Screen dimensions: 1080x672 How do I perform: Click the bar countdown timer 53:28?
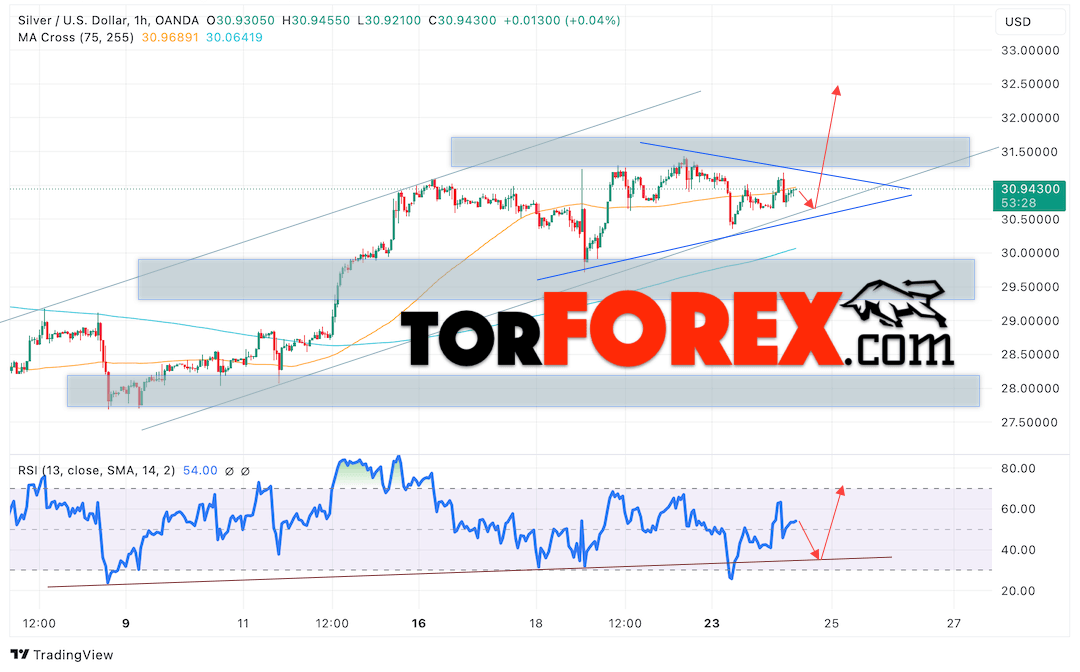1018,203
